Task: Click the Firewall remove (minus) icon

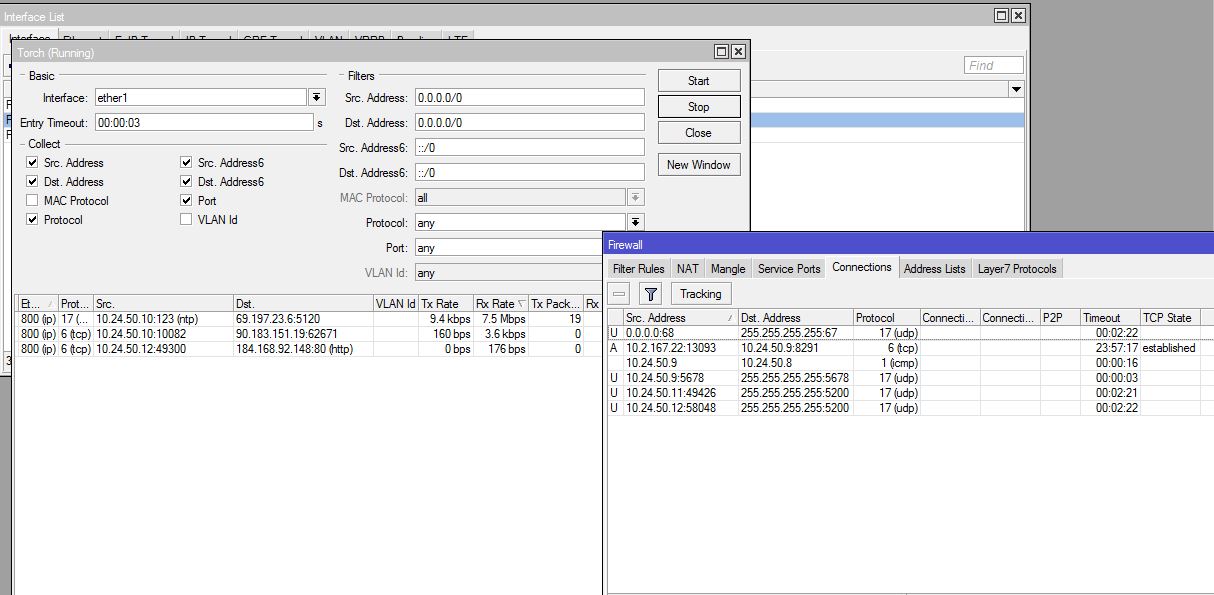Action: [x=619, y=294]
